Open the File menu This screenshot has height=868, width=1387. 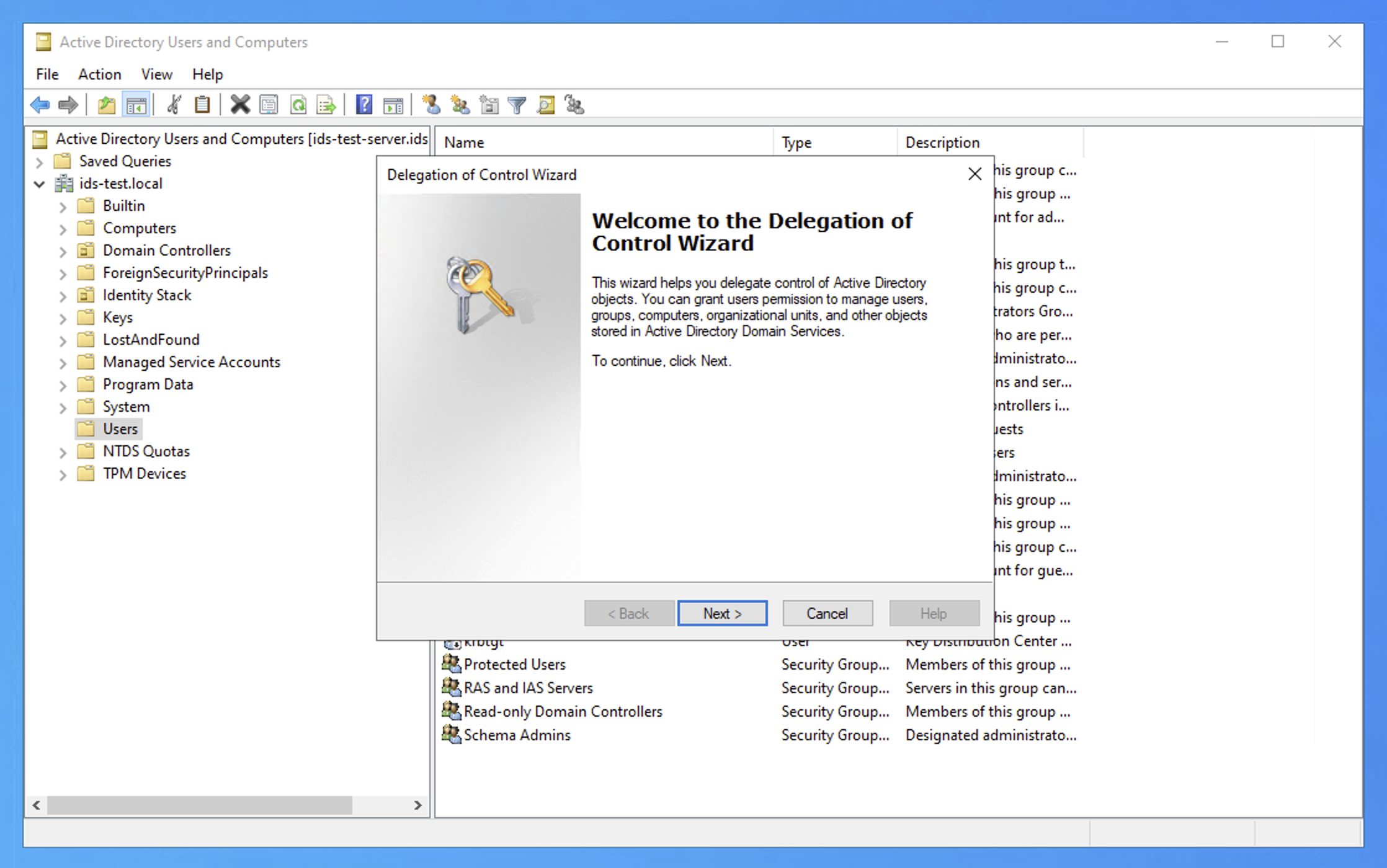point(47,74)
